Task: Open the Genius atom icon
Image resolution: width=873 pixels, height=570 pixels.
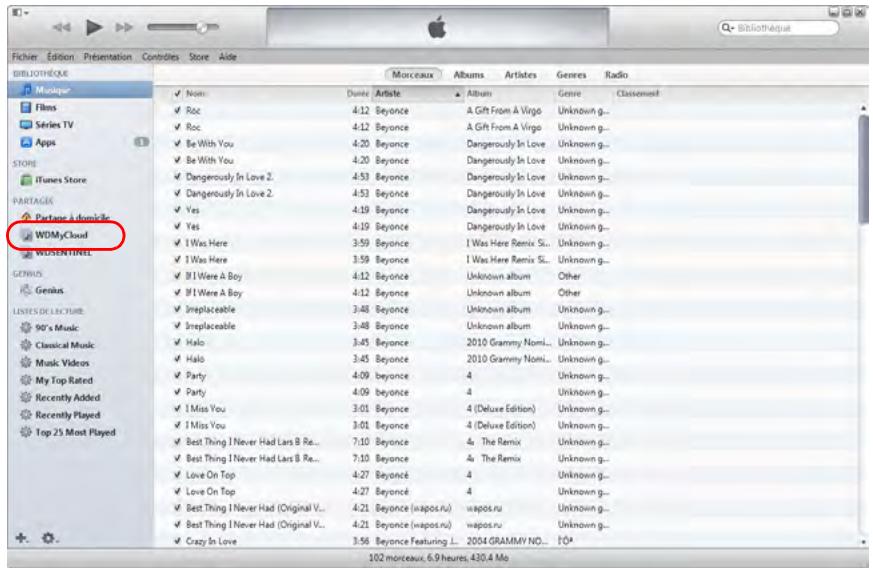Action: pos(26,290)
